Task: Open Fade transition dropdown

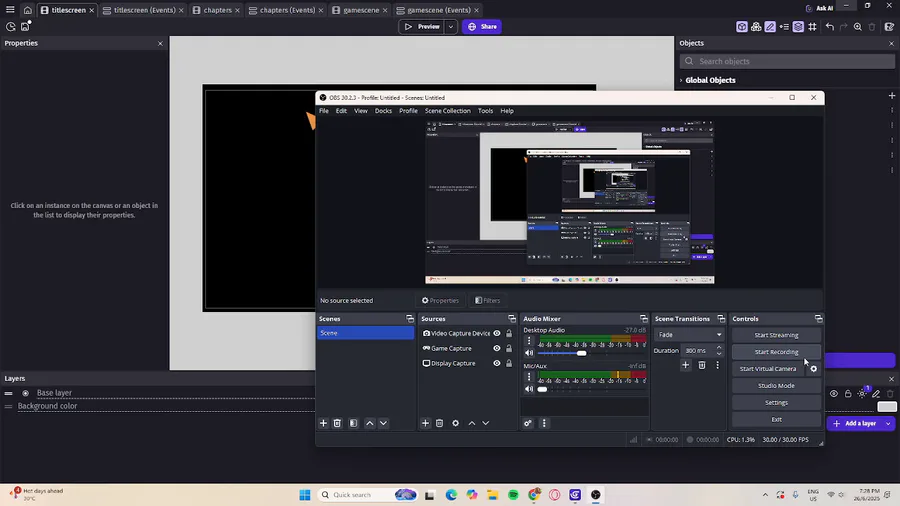Action: coord(689,334)
